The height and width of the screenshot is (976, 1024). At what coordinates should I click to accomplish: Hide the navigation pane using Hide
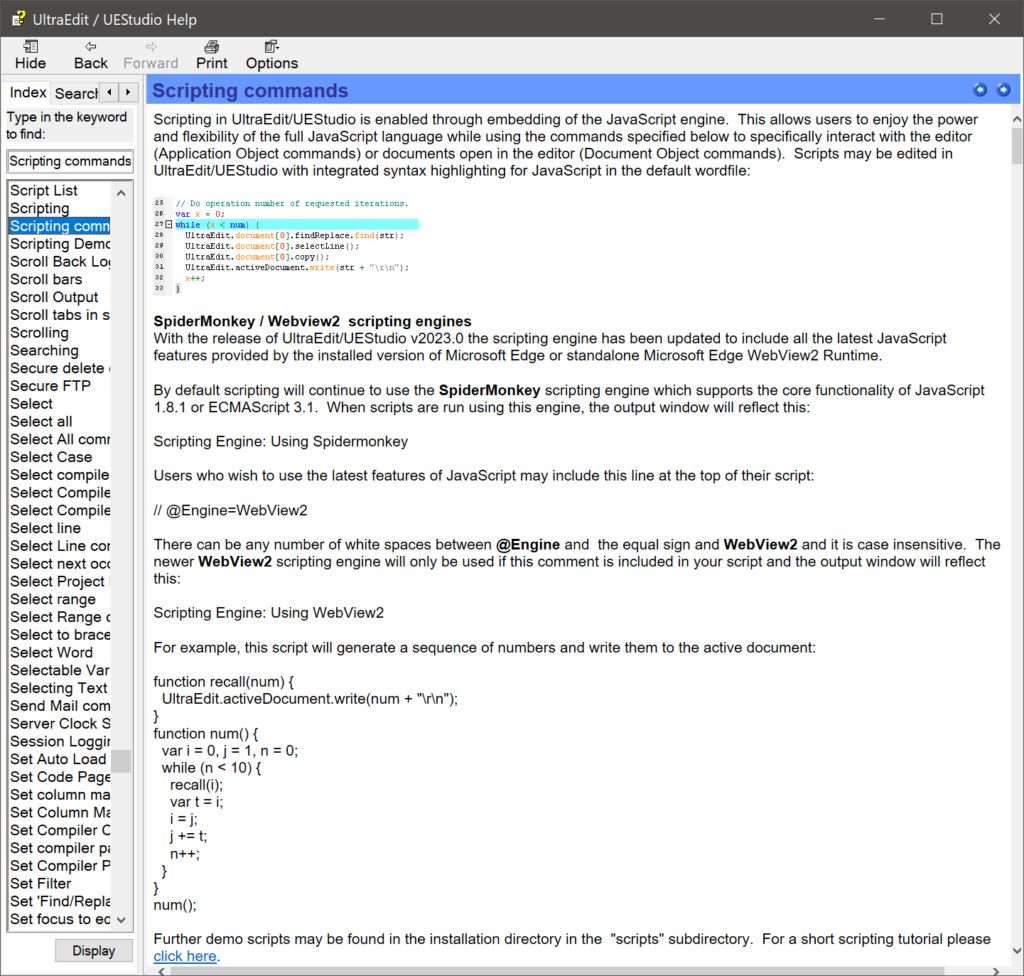tap(30, 55)
